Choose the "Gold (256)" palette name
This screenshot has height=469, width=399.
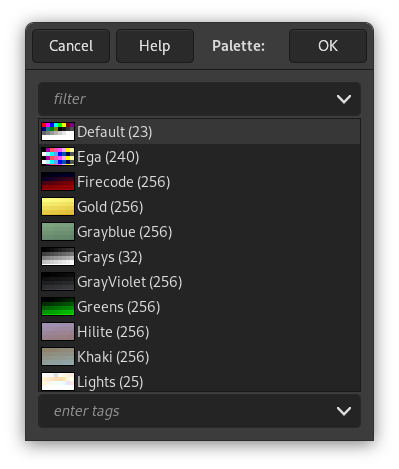point(110,207)
